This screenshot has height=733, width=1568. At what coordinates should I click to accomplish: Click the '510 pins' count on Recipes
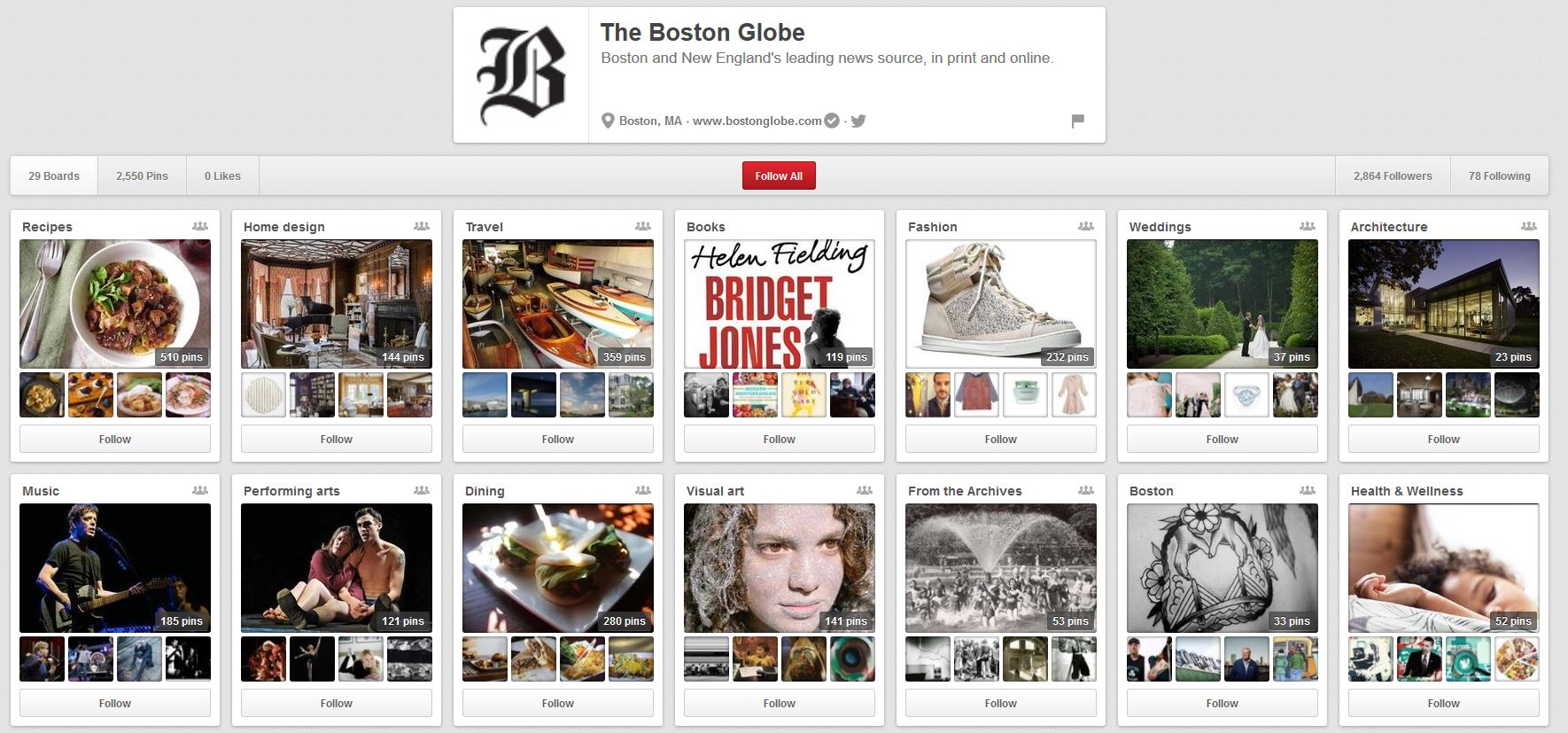click(x=182, y=357)
